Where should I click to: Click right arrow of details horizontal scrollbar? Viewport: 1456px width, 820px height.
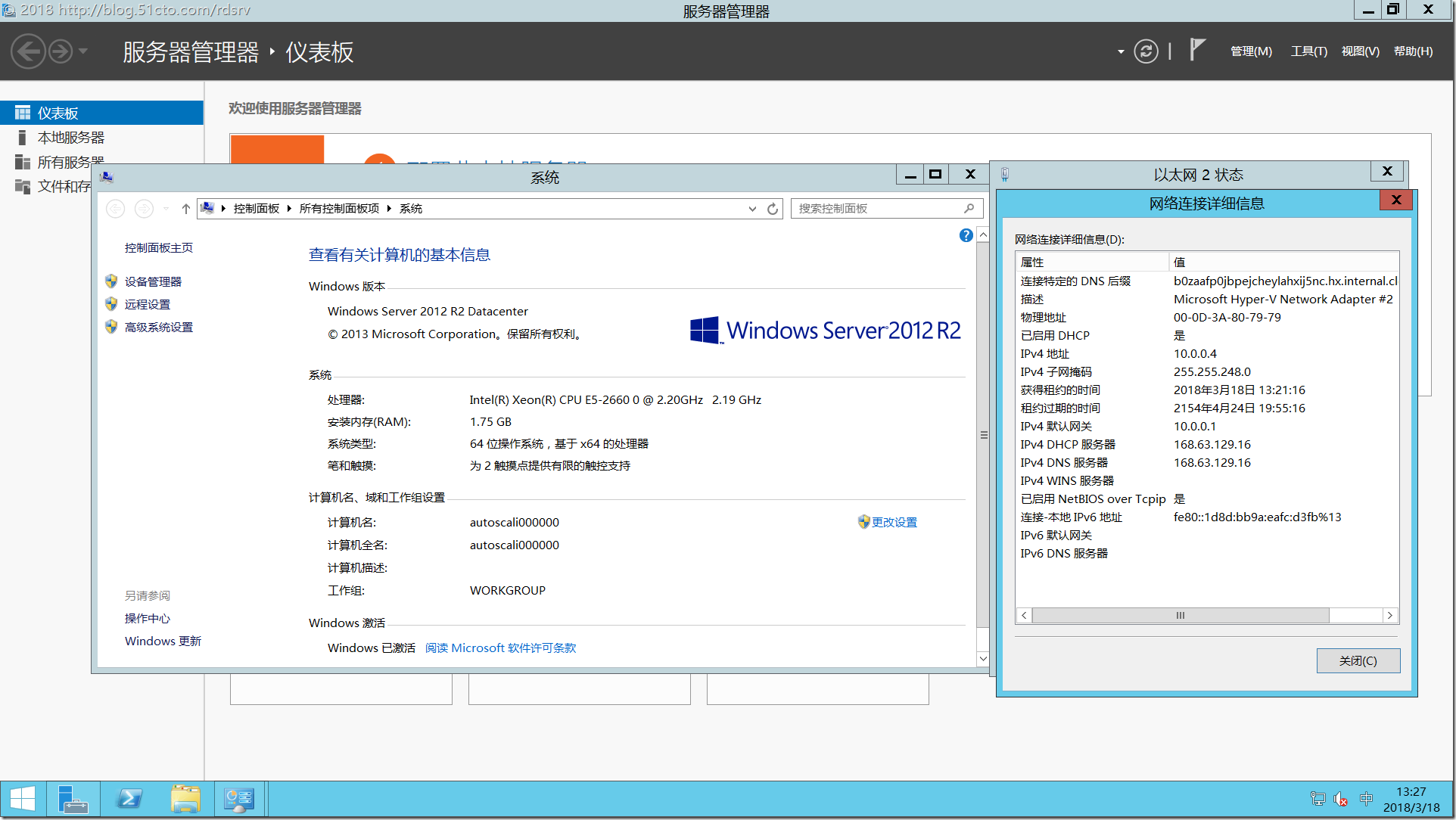coord(1390,616)
